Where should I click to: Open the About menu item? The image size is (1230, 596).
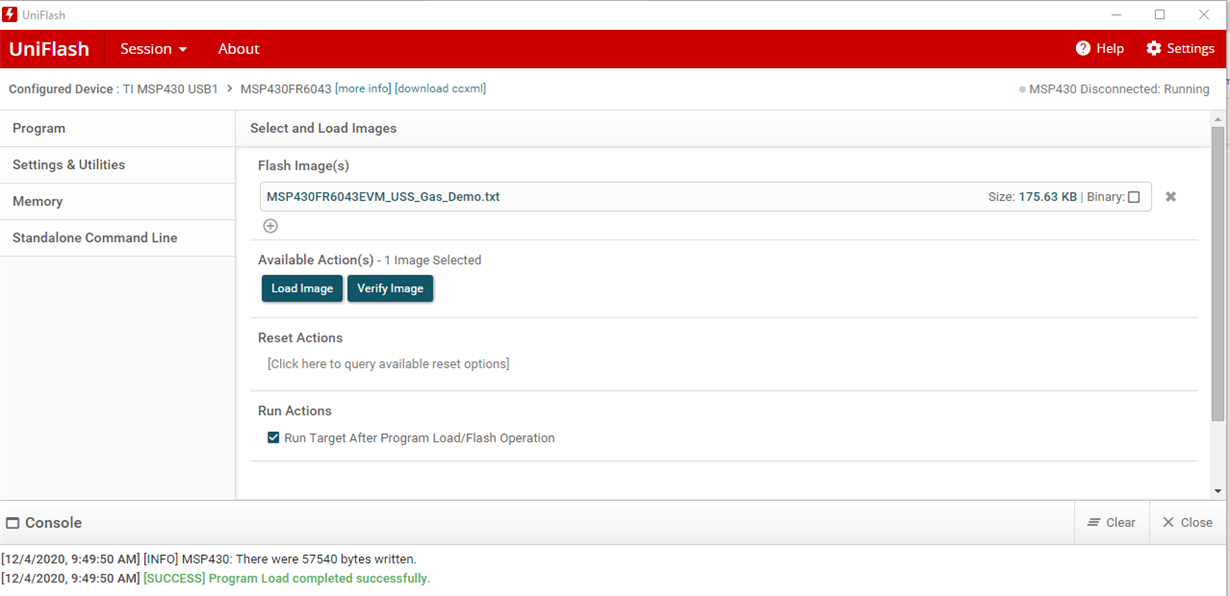[239, 49]
